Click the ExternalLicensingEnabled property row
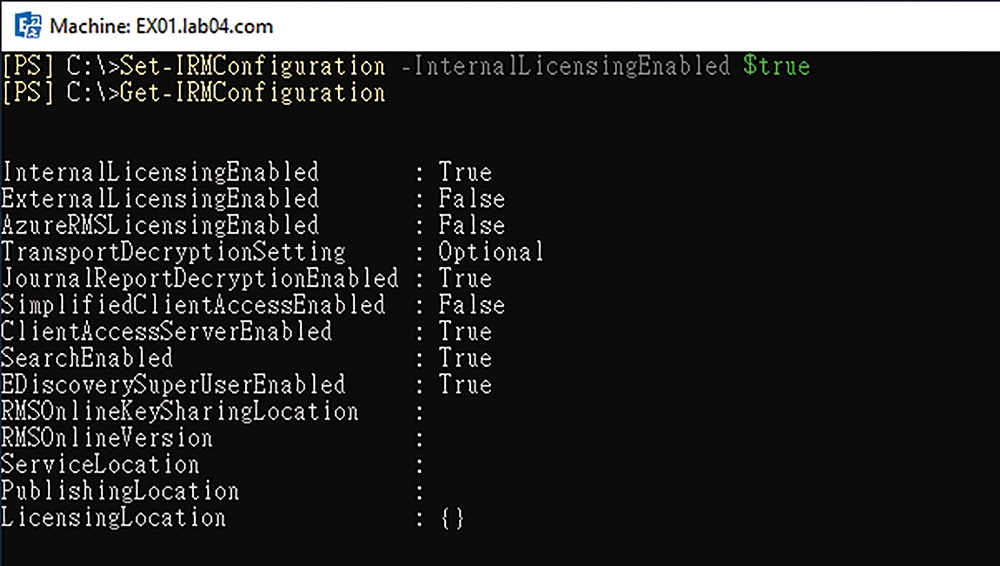 point(253,199)
